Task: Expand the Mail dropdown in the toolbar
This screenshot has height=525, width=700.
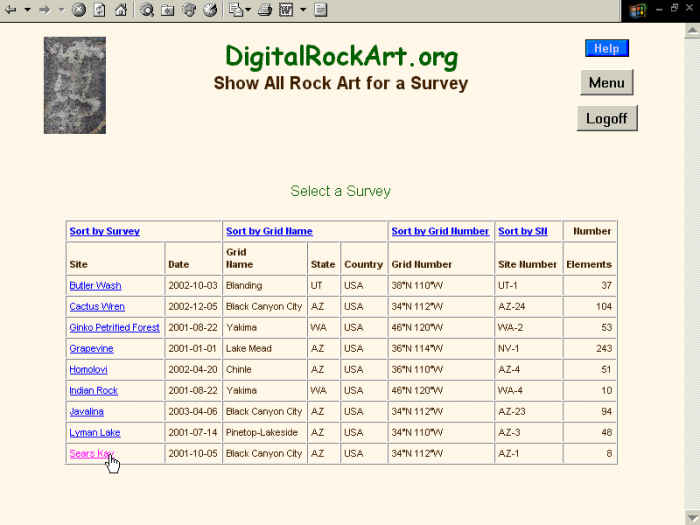Action: tap(248, 10)
